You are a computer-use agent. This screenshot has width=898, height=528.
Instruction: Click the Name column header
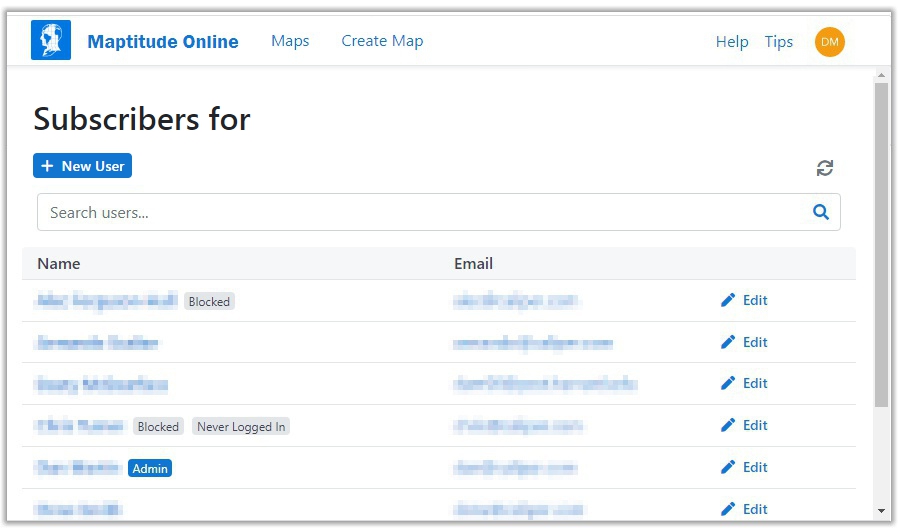click(59, 264)
